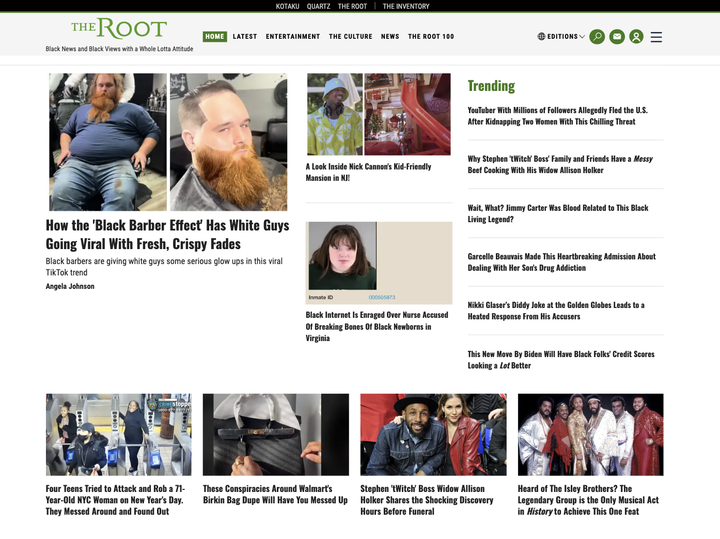Click the green search magnifier icon
This screenshot has height=539, width=720.
[x=597, y=37]
